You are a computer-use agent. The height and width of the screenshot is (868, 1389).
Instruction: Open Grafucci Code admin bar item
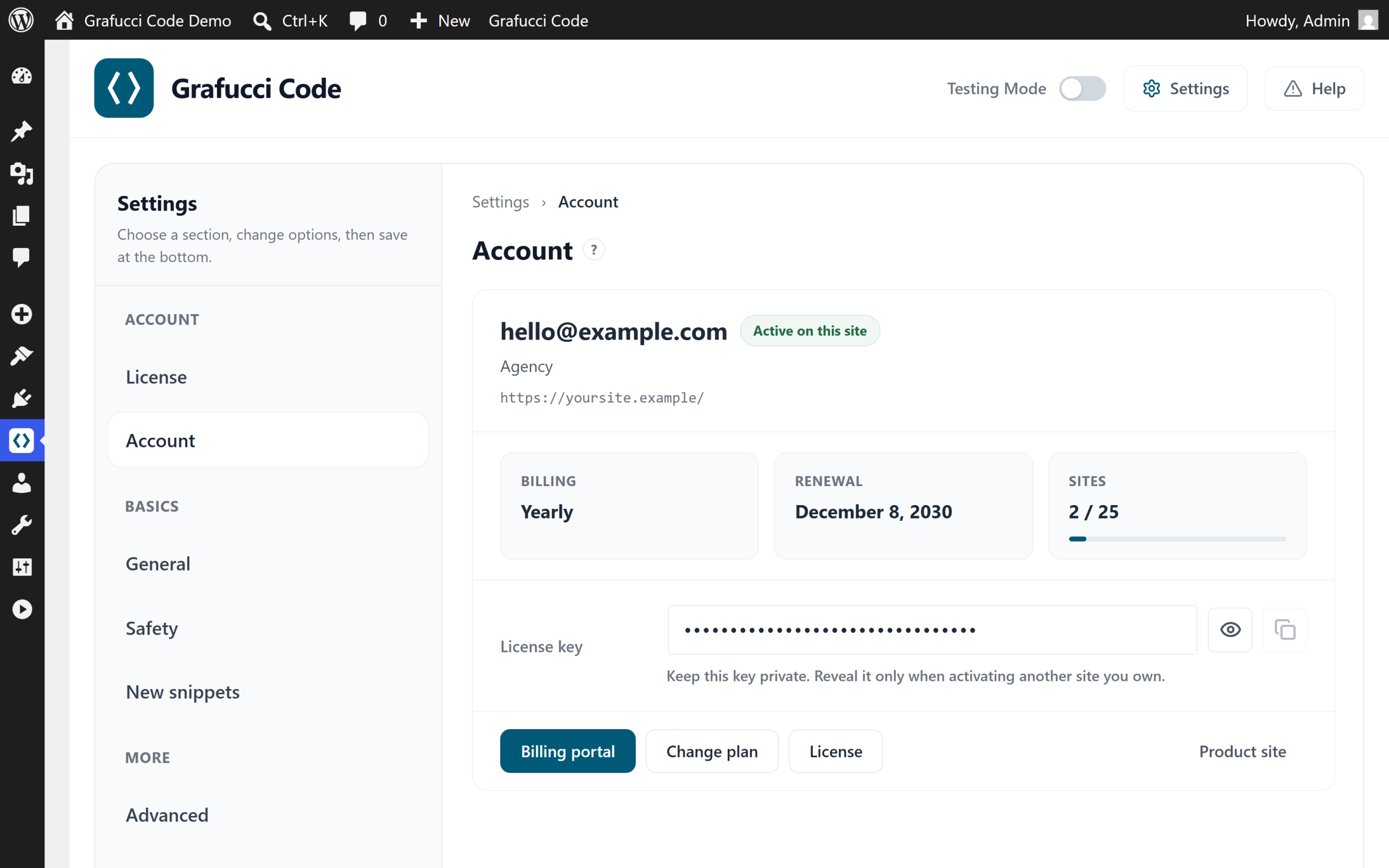(538, 20)
